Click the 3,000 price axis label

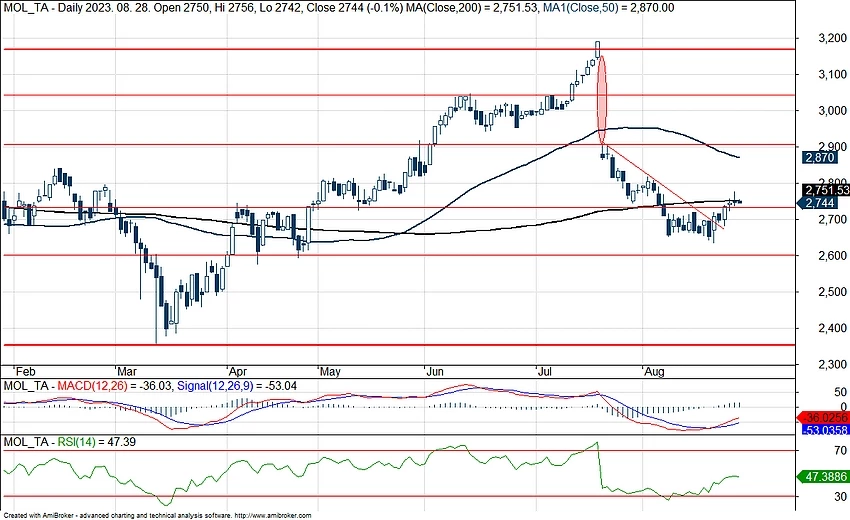pyautogui.click(x=832, y=111)
